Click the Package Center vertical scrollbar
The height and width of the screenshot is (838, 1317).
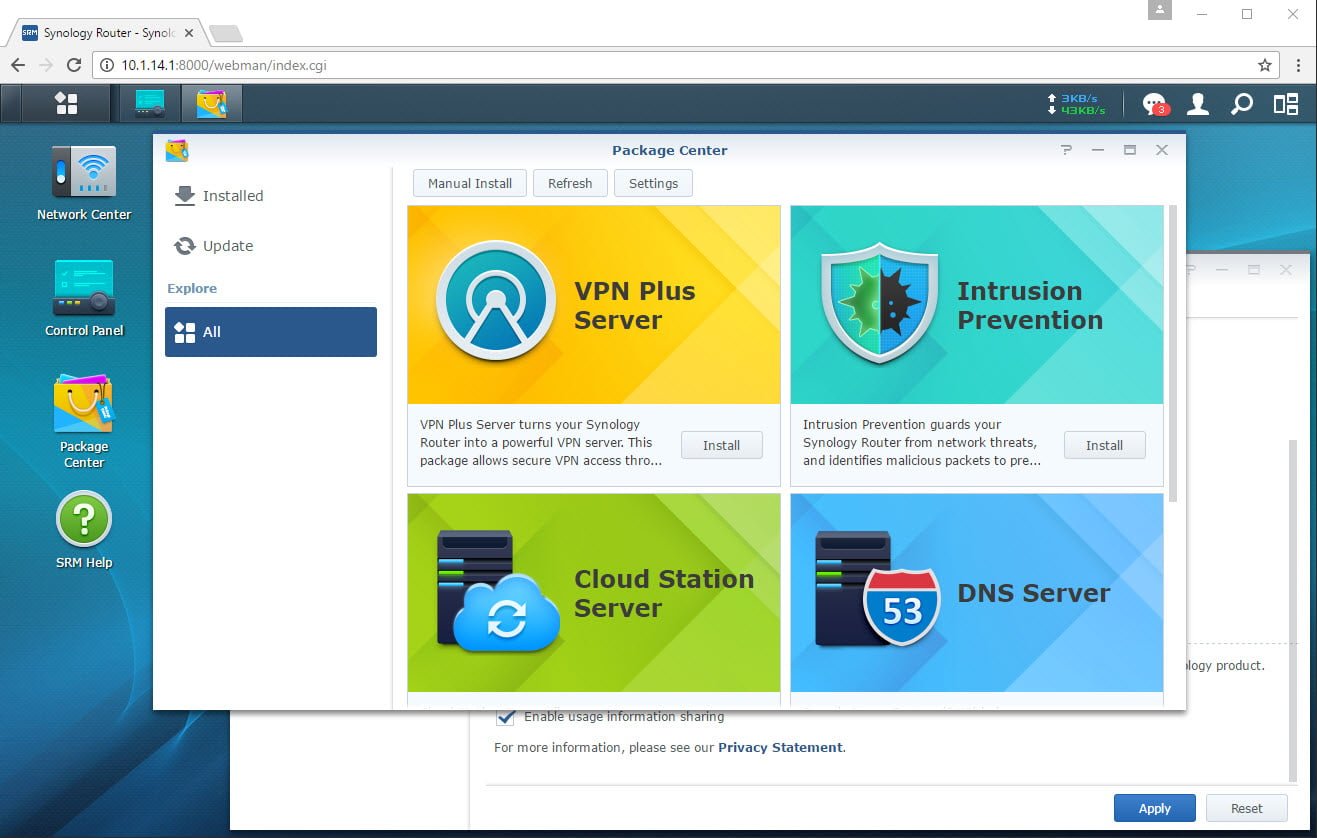(1173, 353)
